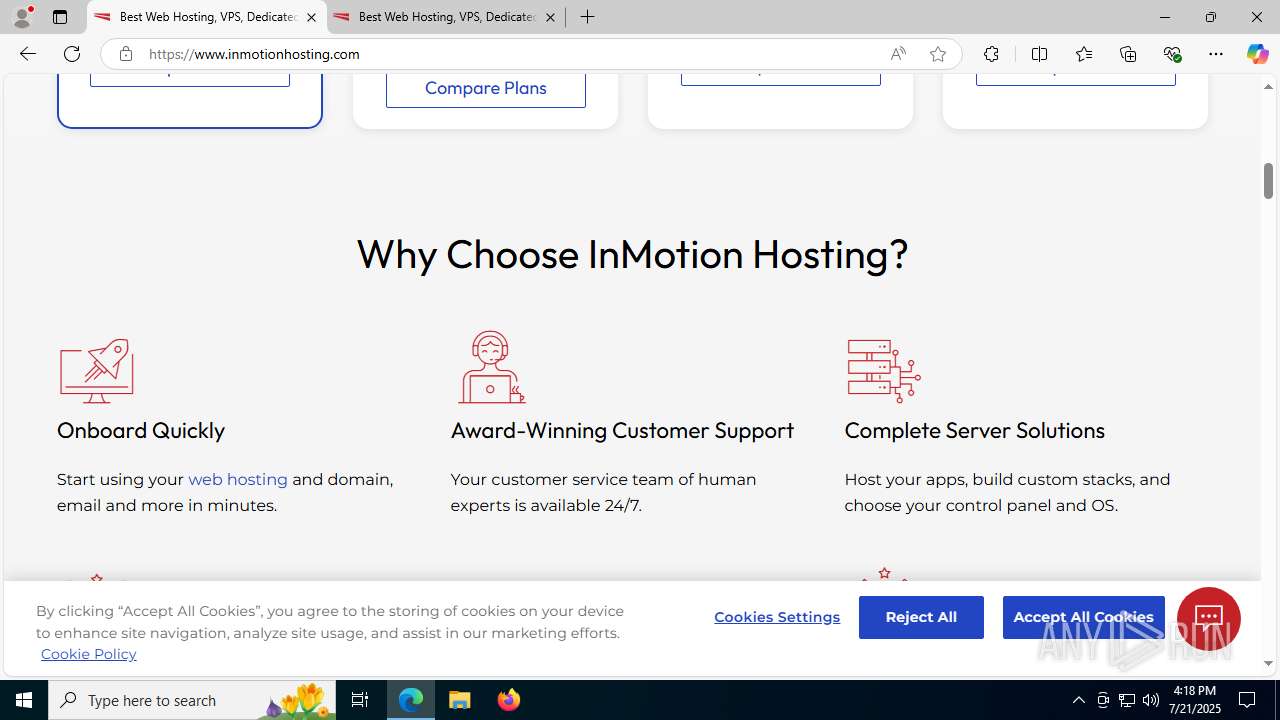This screenshot has height=720, width=1280.
Task: Open the browser profile icon
Action: point(22,17)
